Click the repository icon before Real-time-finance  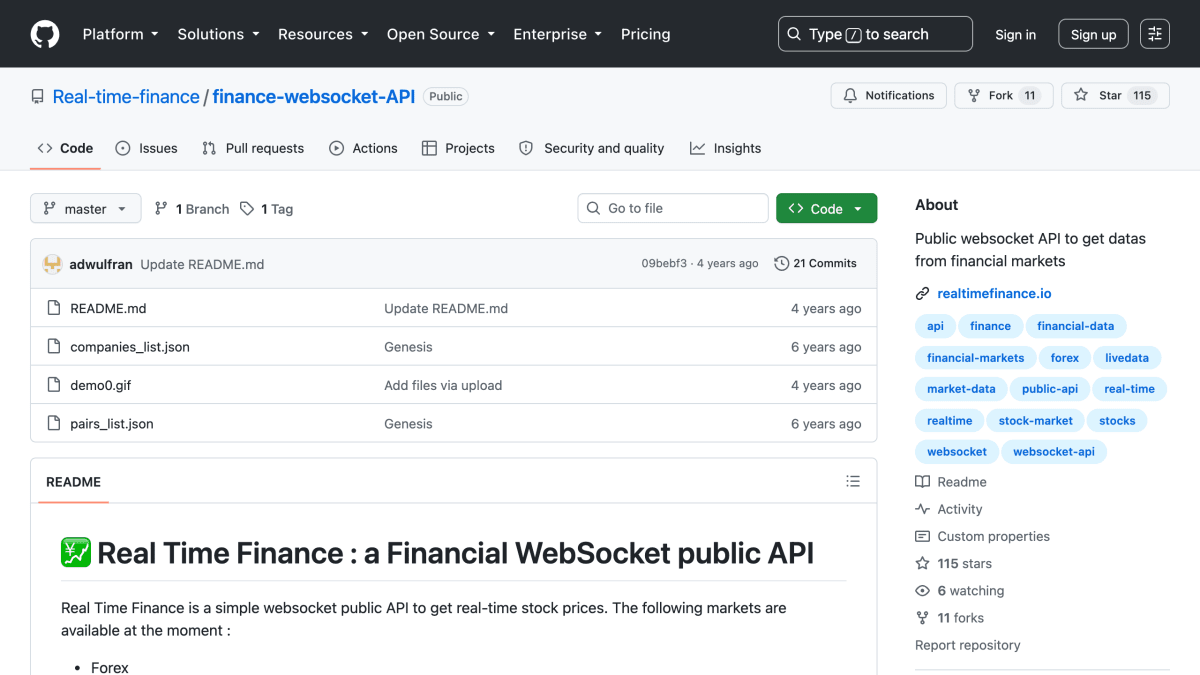38,97
